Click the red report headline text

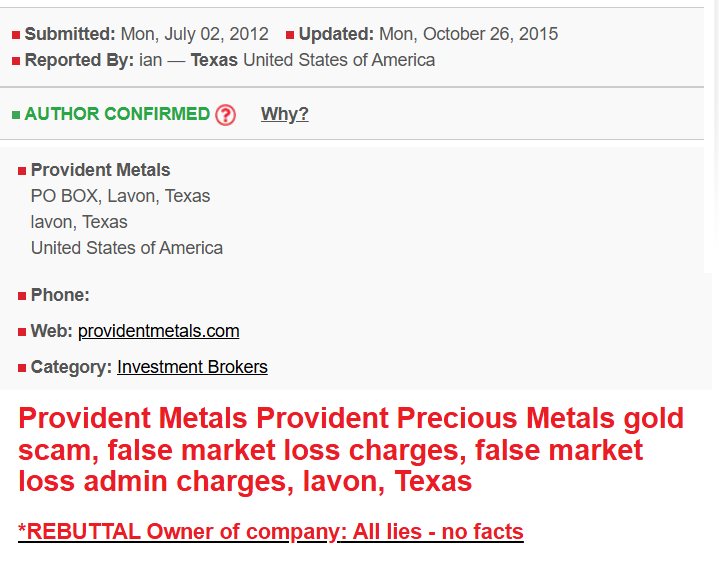(x=351, y=449)
